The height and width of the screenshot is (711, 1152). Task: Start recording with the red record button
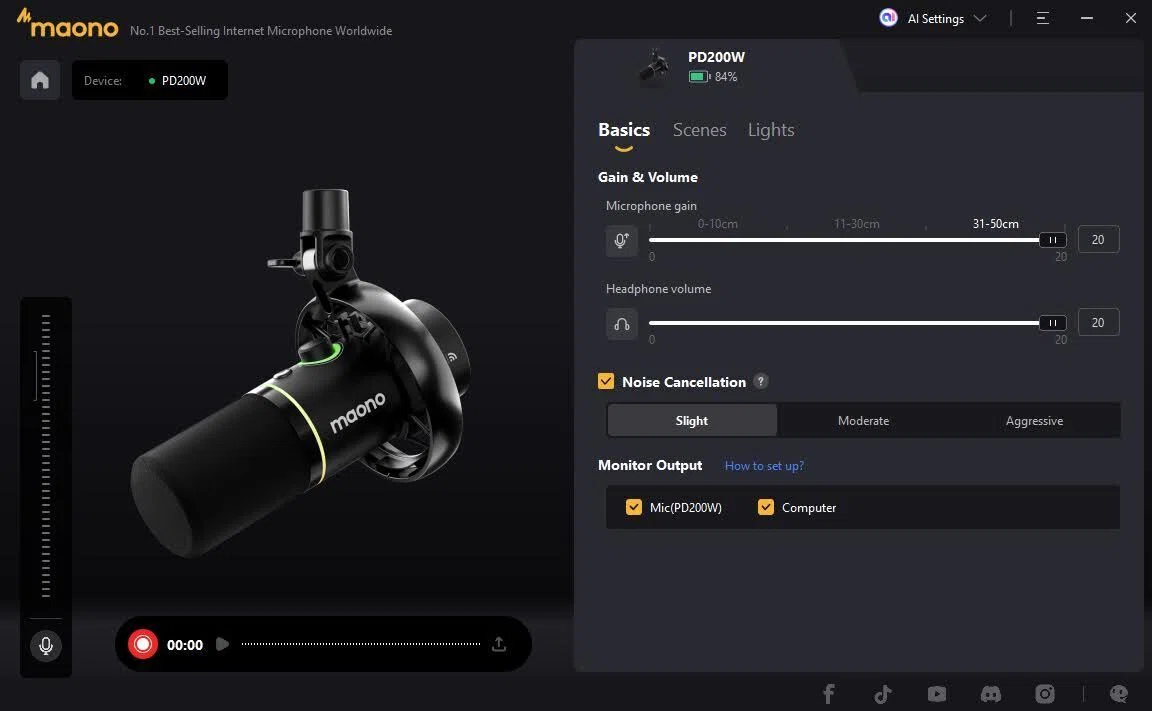(x=143, y=644)
